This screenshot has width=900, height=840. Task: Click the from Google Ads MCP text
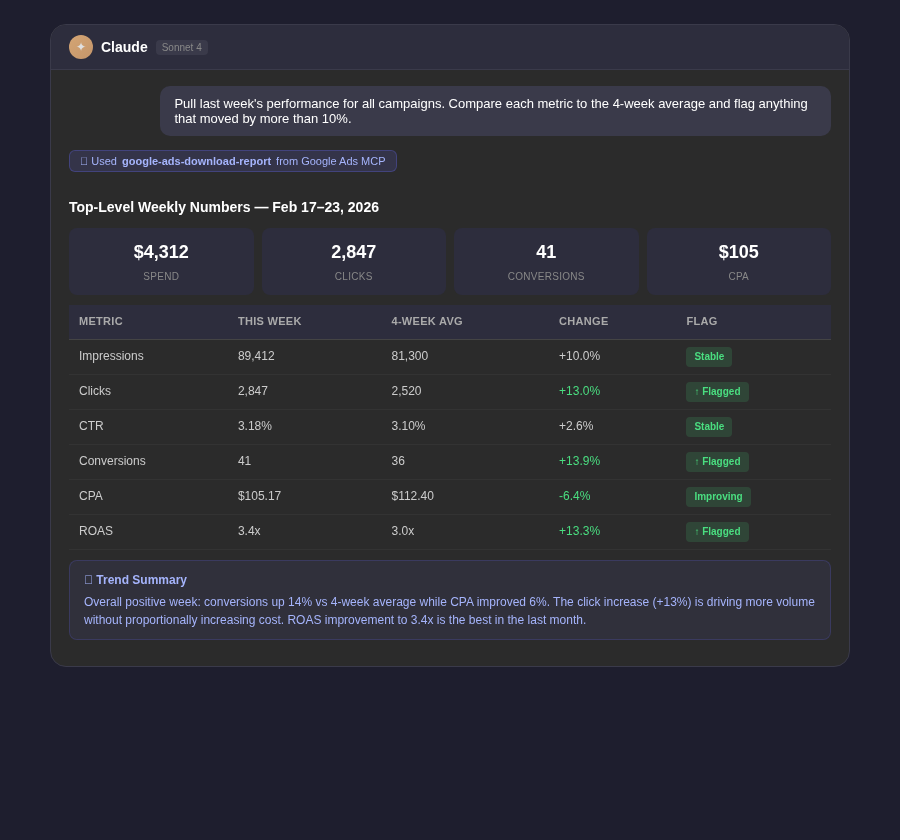[x=331, y=161]
